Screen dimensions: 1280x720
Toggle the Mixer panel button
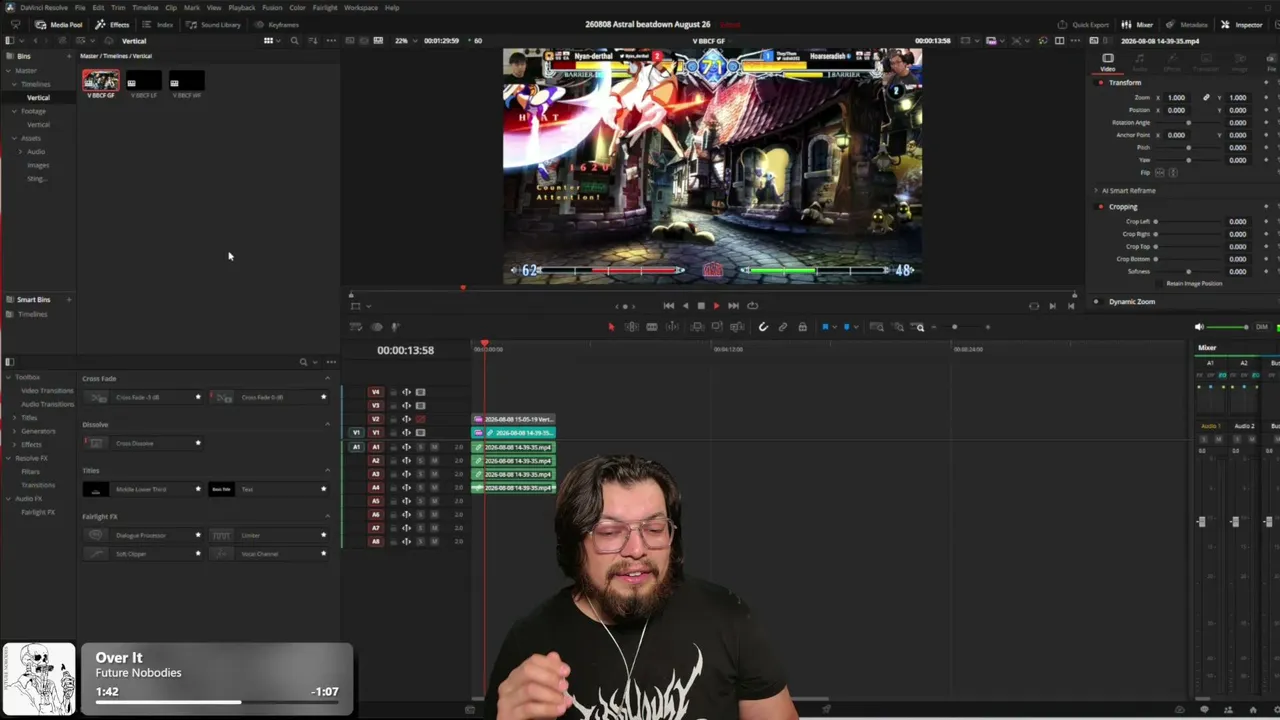[x=1137, y=24]
